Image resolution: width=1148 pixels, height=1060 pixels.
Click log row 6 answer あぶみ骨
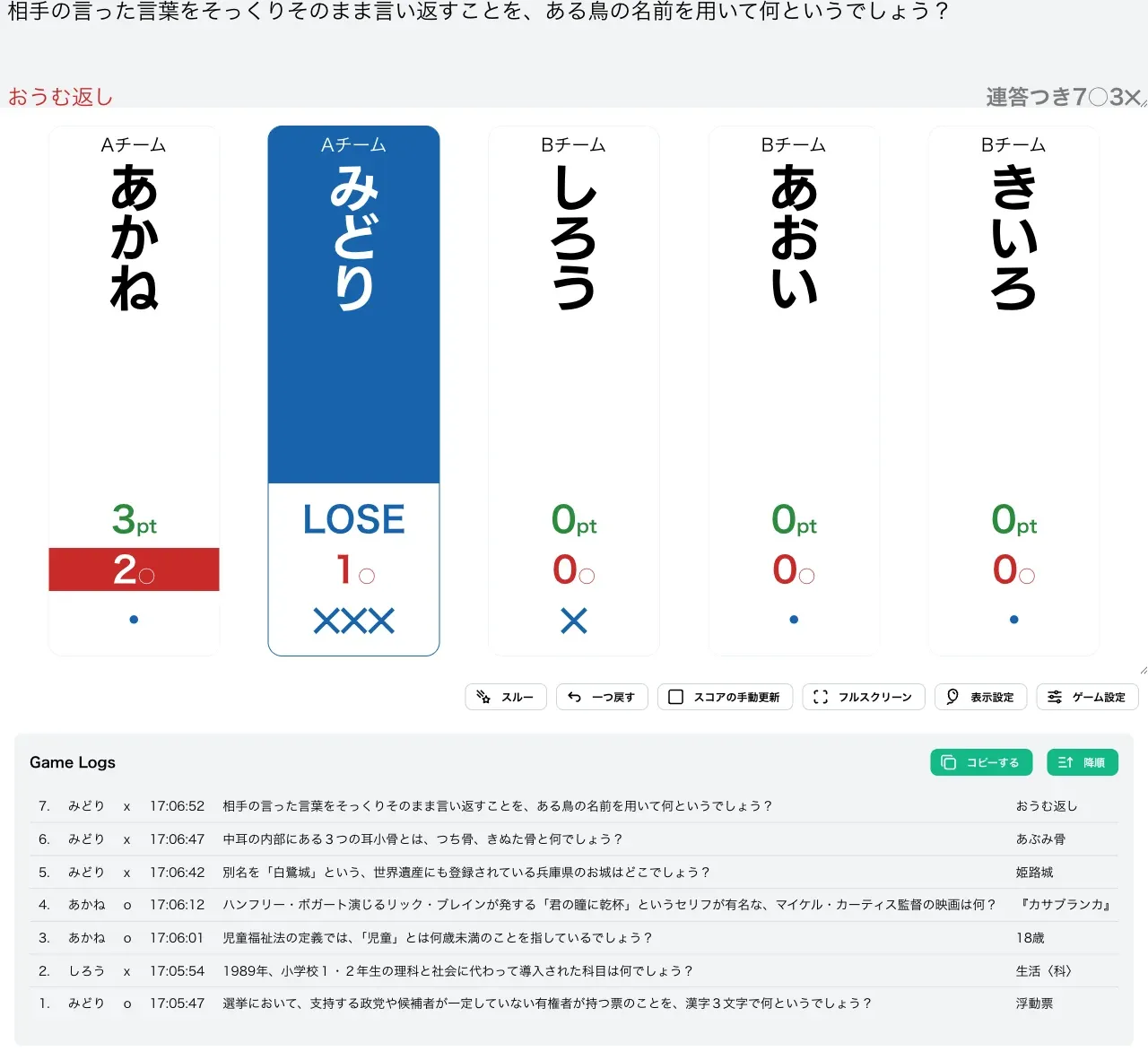coord(1040,839)
